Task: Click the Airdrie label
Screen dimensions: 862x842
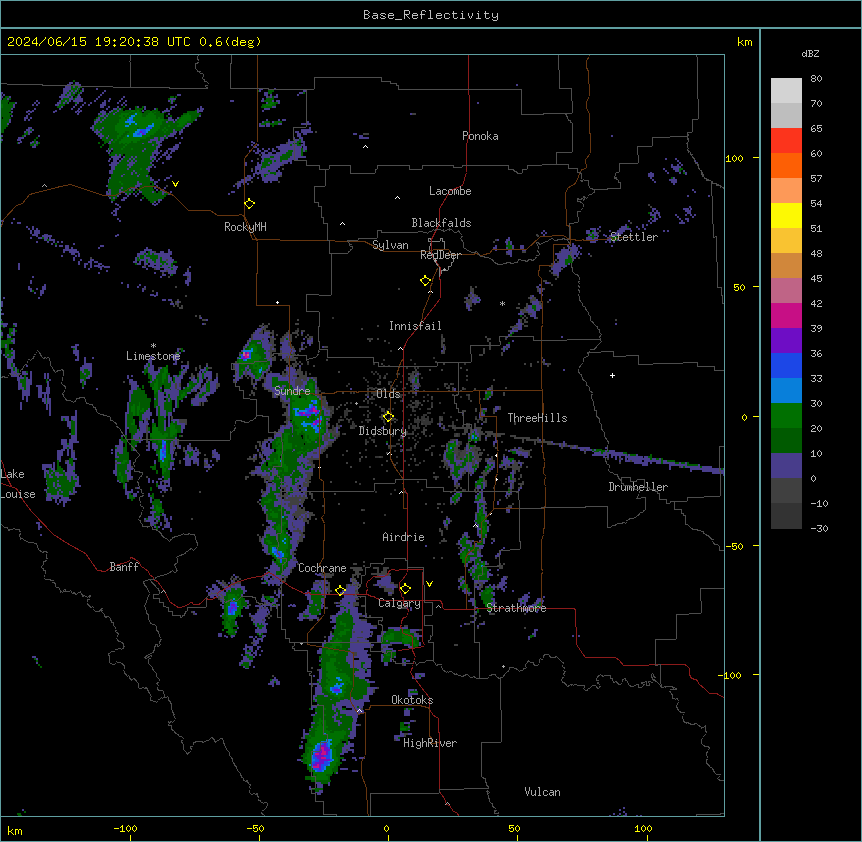Action: point(404,537)
